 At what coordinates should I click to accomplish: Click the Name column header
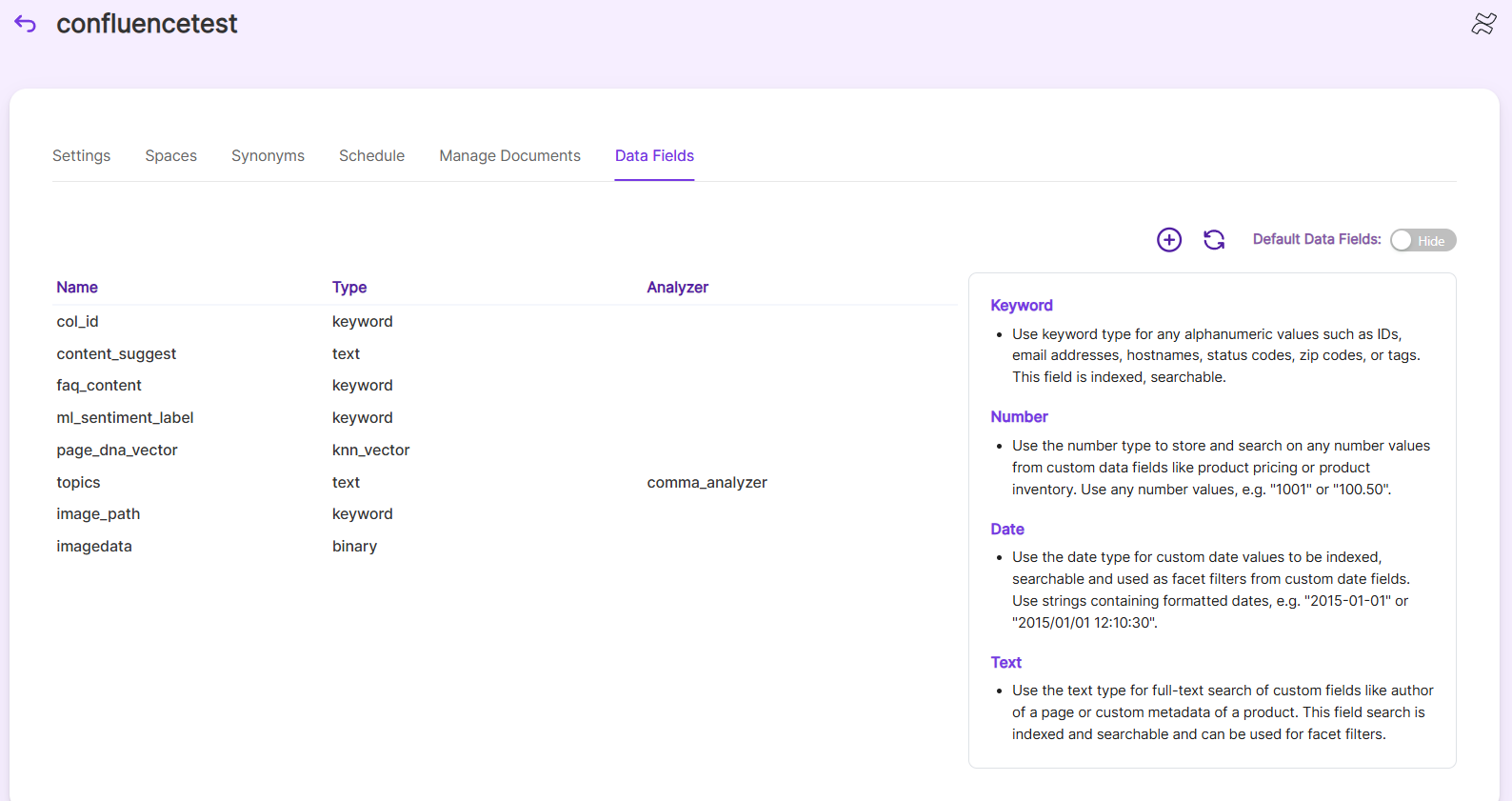(x=77, y=287)
